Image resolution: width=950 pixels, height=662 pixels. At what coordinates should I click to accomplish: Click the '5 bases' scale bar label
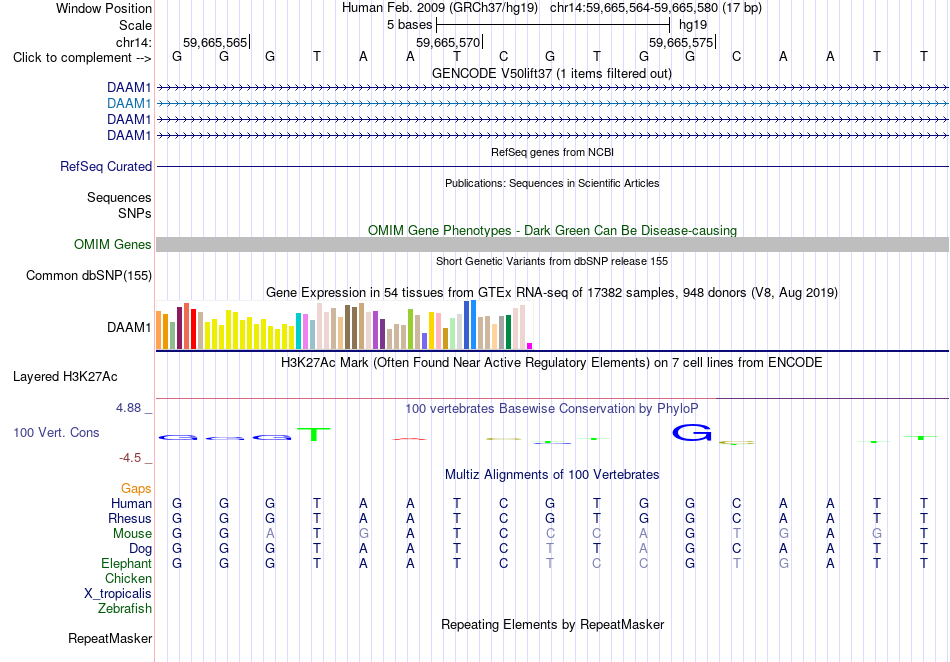(x=410, y=25)
